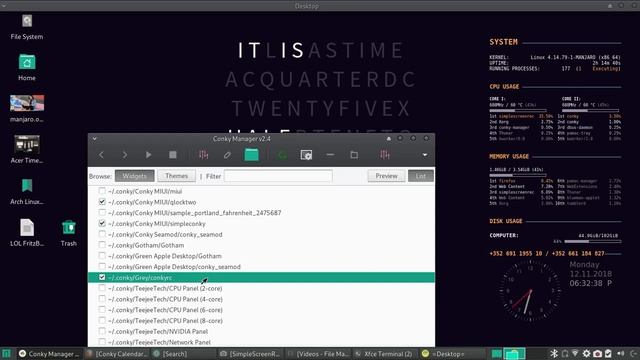Open application settings sliders icon at toolbar right

coord(384,155)
